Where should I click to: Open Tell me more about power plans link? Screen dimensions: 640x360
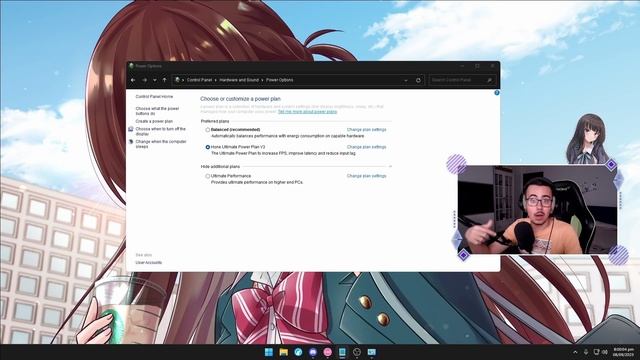click(x=307, y=111)
